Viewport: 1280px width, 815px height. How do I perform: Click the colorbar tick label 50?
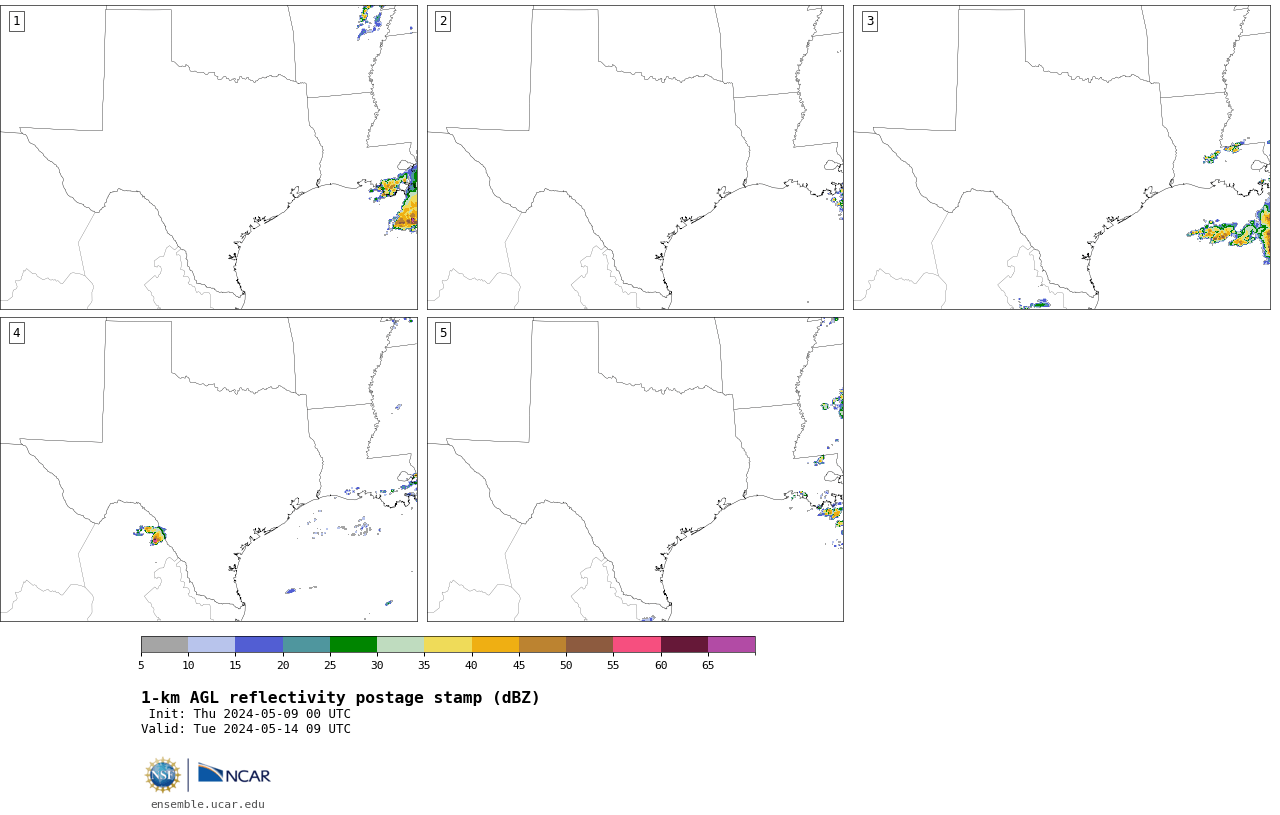coord(566,665)
